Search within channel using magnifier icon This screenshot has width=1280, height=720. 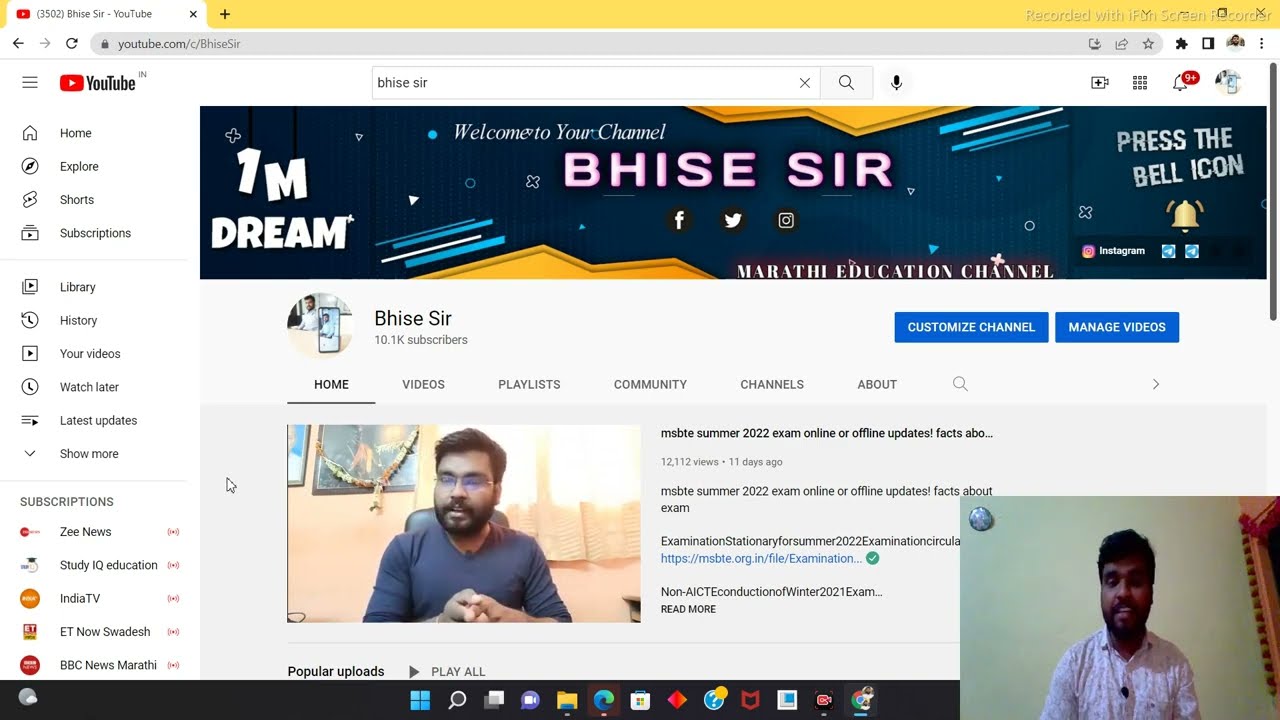(960, 384)
